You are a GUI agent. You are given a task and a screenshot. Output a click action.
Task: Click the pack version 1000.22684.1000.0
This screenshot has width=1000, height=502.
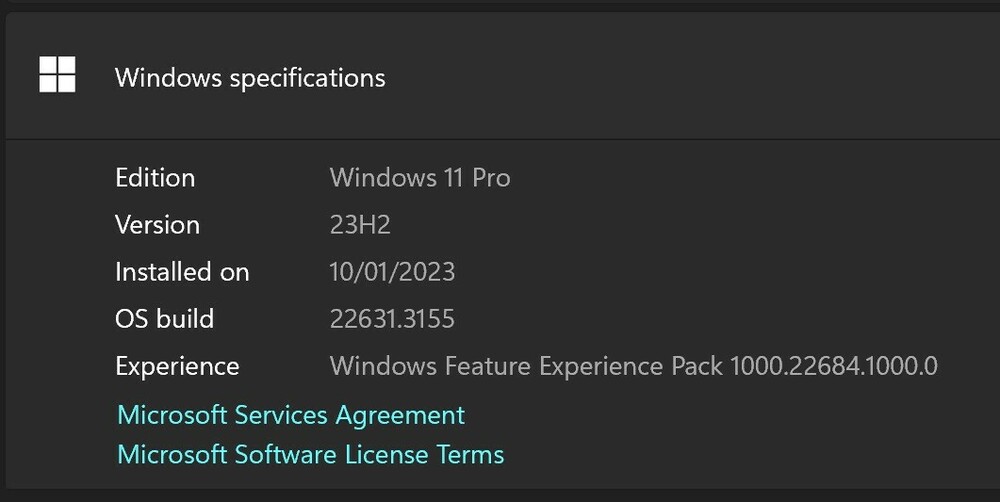coord(834,366)
